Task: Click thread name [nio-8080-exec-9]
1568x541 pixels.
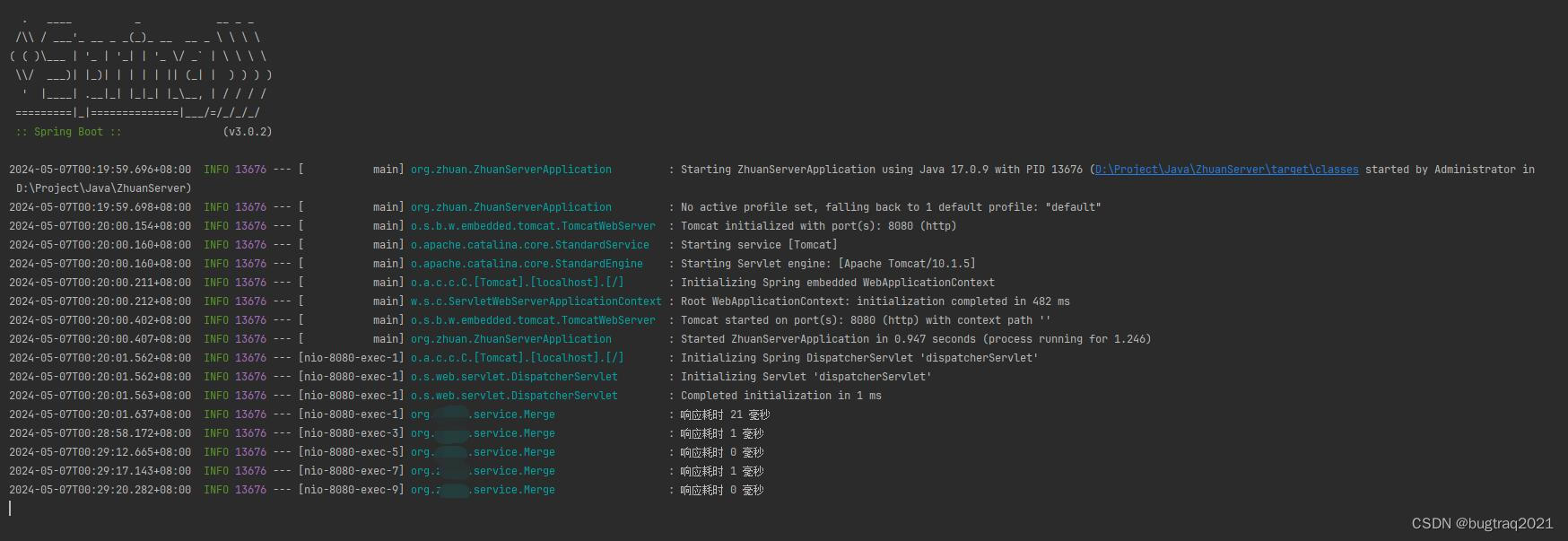Action: pyautogui.click(x=352, y=490)
